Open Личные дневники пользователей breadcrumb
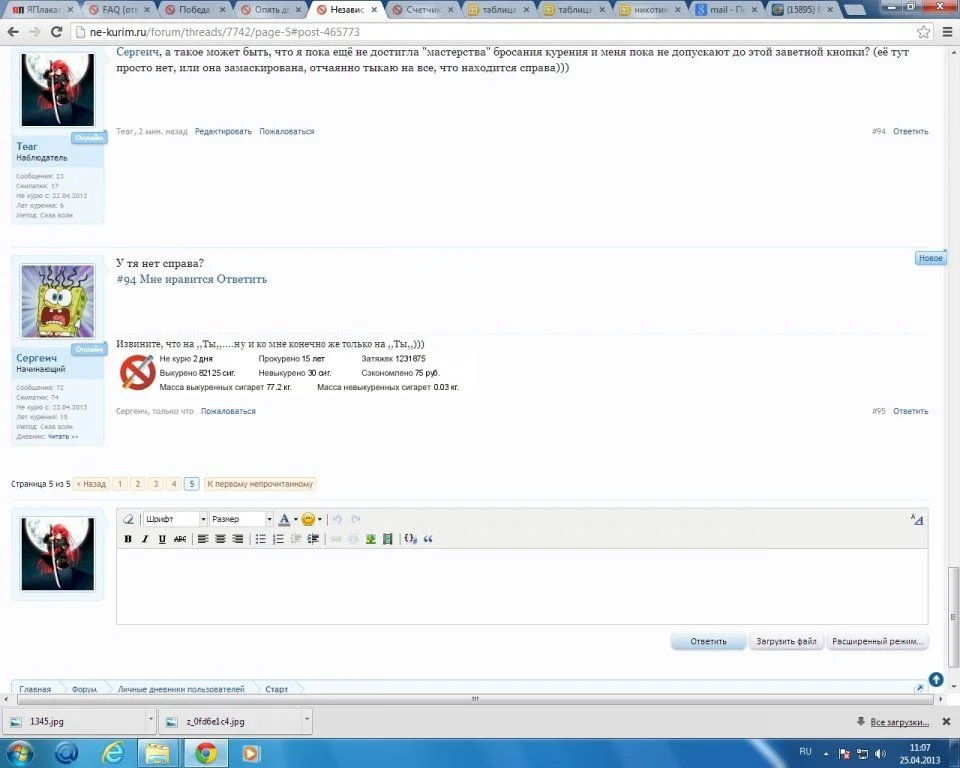Viewport: 960px width, 768px height. point(181,689)
